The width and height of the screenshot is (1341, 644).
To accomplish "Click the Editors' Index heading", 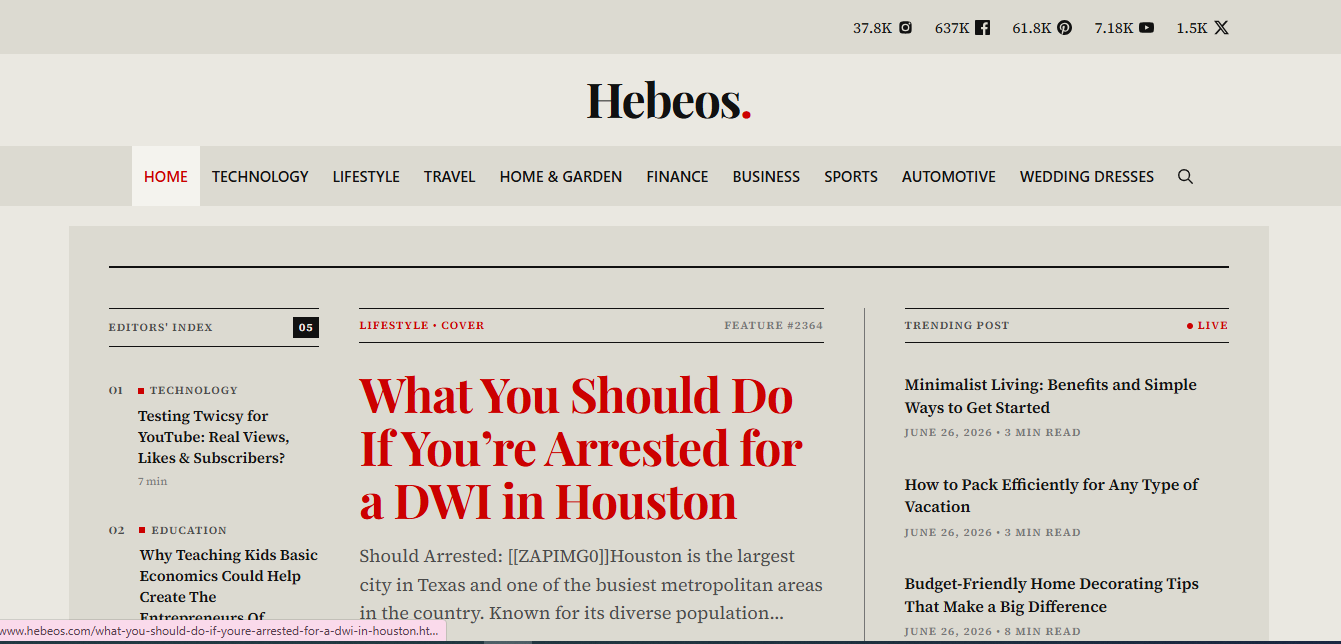I will pyautogui.click(x=161, y=328).
